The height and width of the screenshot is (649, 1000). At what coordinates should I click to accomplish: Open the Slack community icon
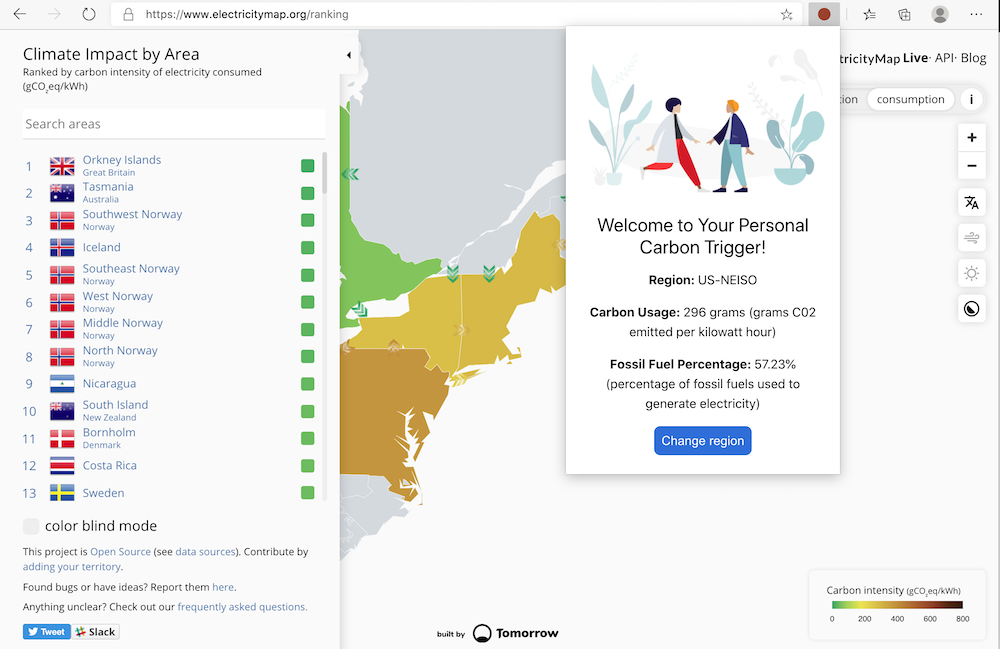click(x=96, y=631)
